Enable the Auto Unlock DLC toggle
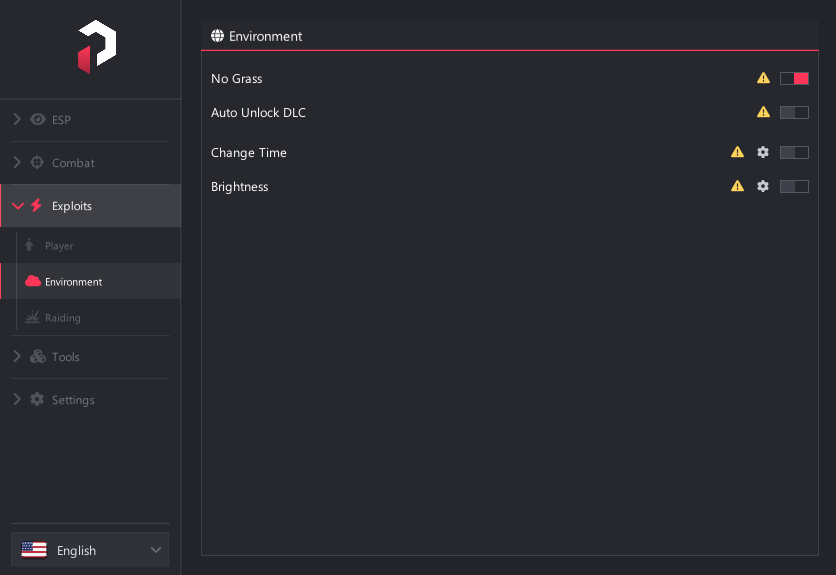This screenshot has width=836, height=575. (x=794, y=113)
